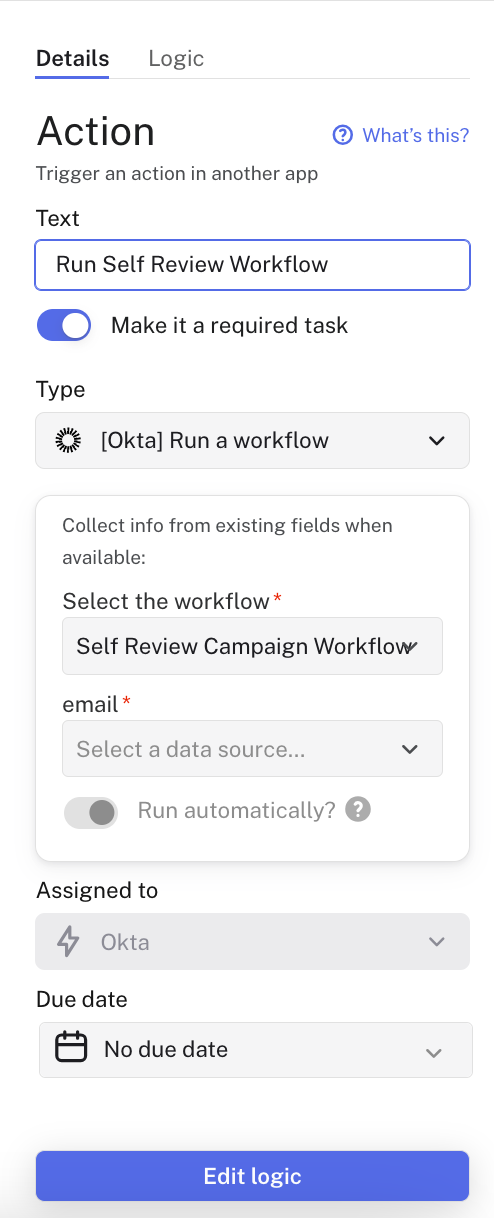Open the email data source dropdown
The width and height of the screenshot is (494, 1218).
coord(252,749)
